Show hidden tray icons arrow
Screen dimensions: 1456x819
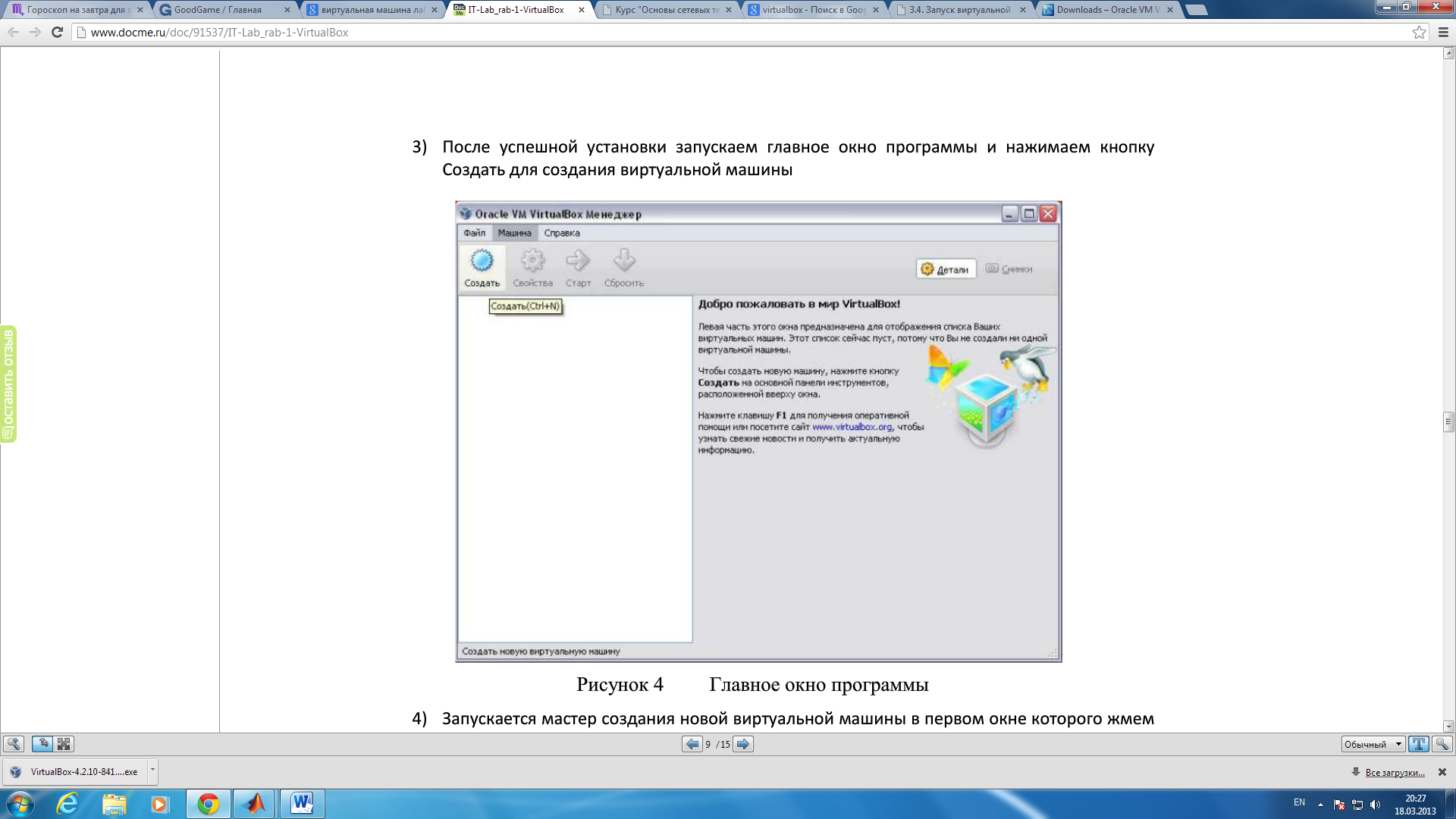pos(1320,805)
